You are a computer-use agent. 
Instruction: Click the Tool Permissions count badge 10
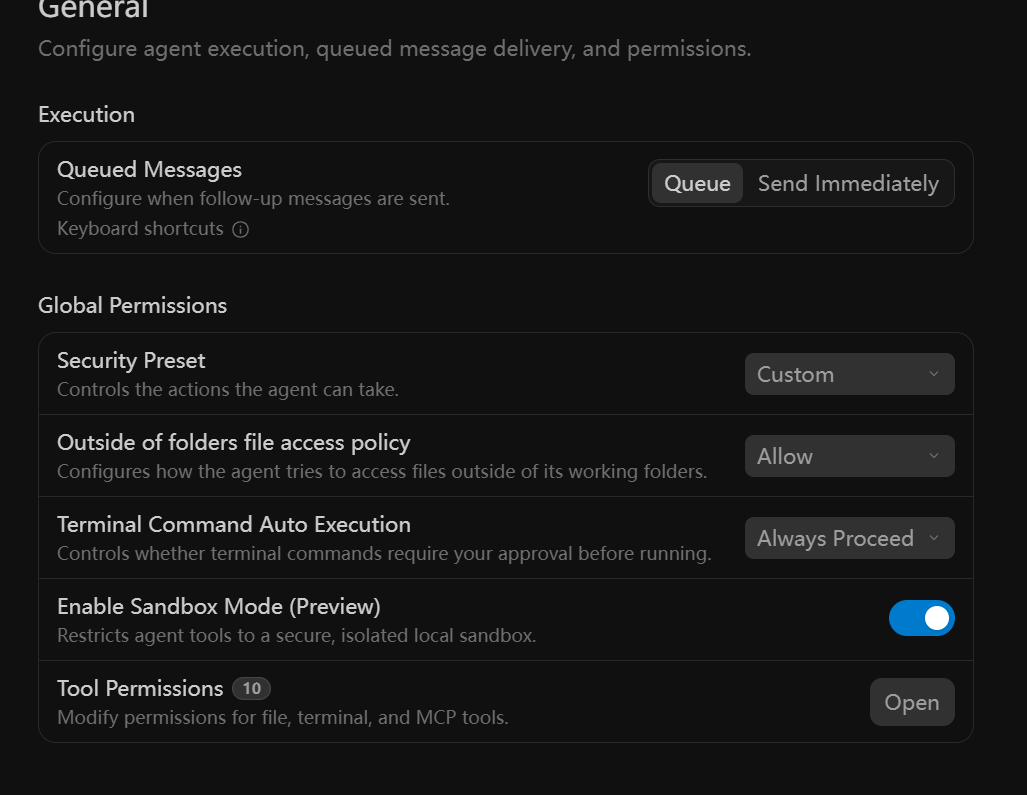coord(252,688)
